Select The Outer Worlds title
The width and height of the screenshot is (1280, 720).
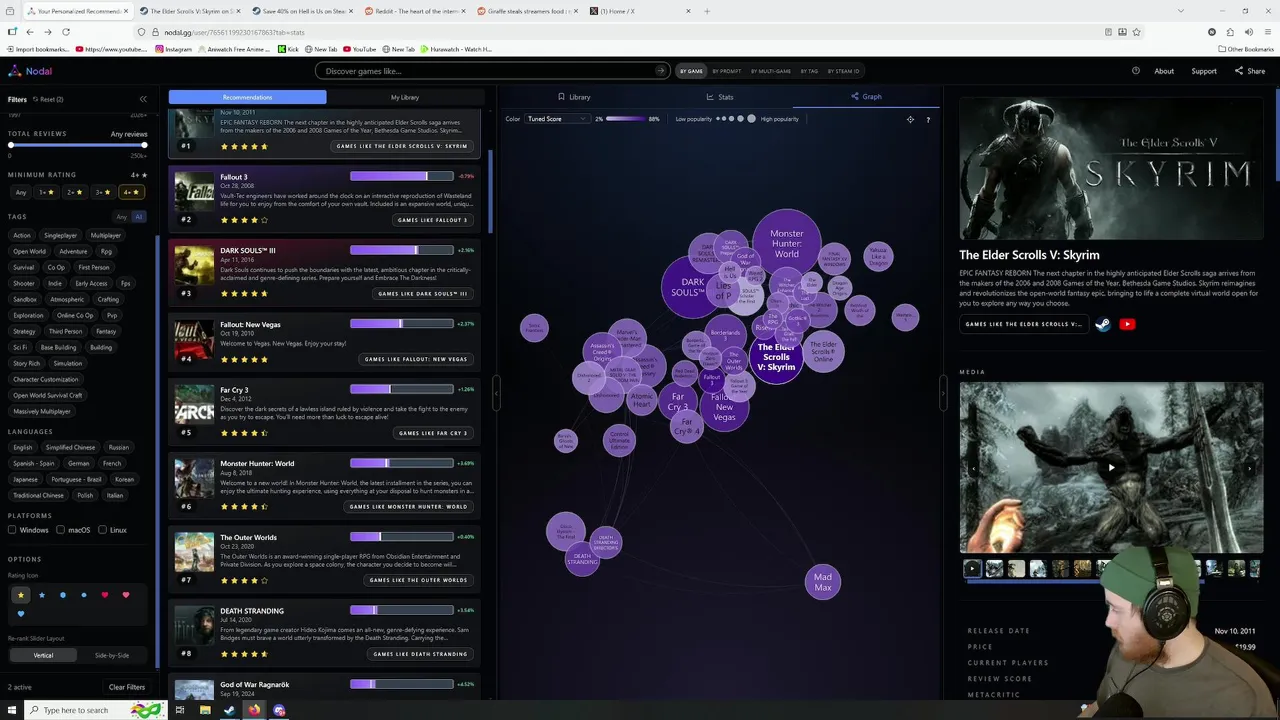click(x=248, y=537)
